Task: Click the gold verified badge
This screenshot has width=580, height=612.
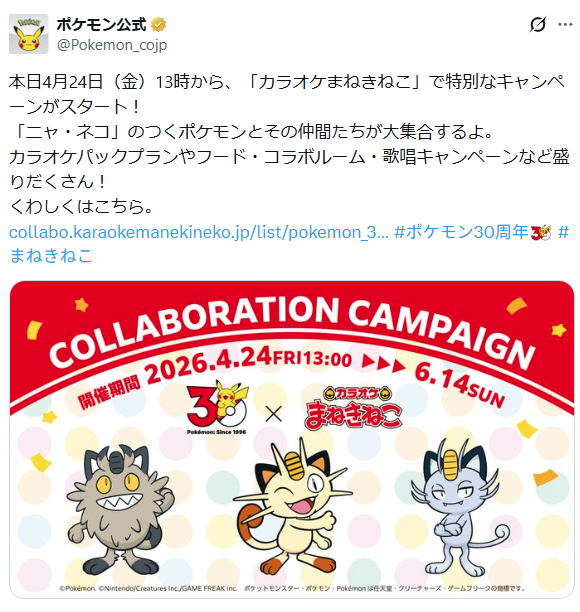Action: pyautogui.click(x=158, y=25)
